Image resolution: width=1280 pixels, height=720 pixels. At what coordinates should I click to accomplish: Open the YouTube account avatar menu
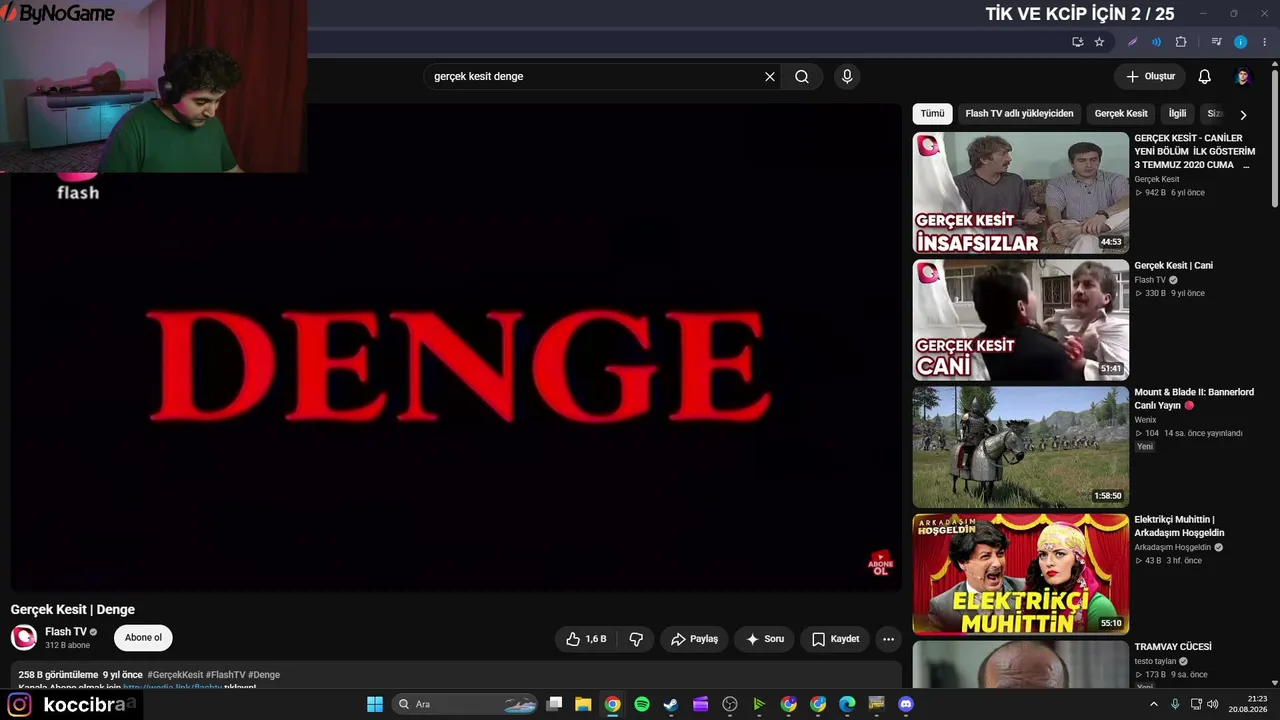tap(1243, 77)
